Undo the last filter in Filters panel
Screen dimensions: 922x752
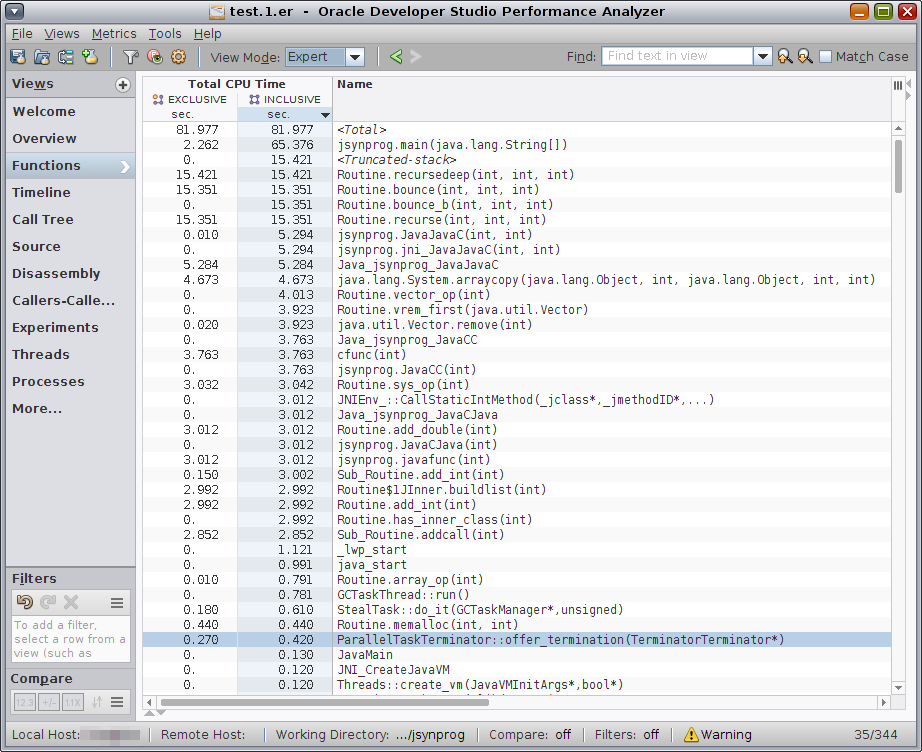click(x=25, y=602)
